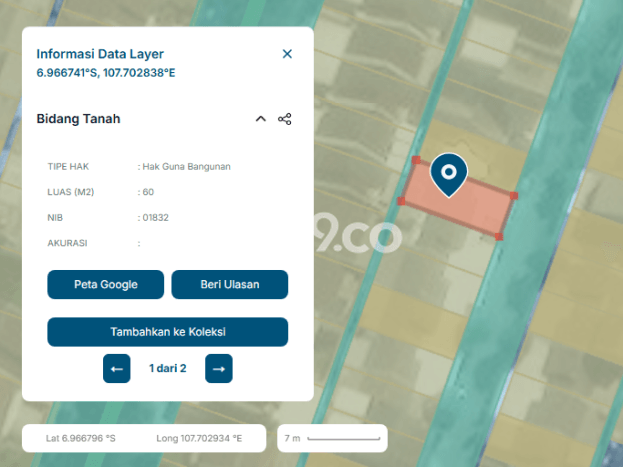Click the LUAS (M2) label
Image resolution: width=623 pixels, height=467 pixels.
71,192
